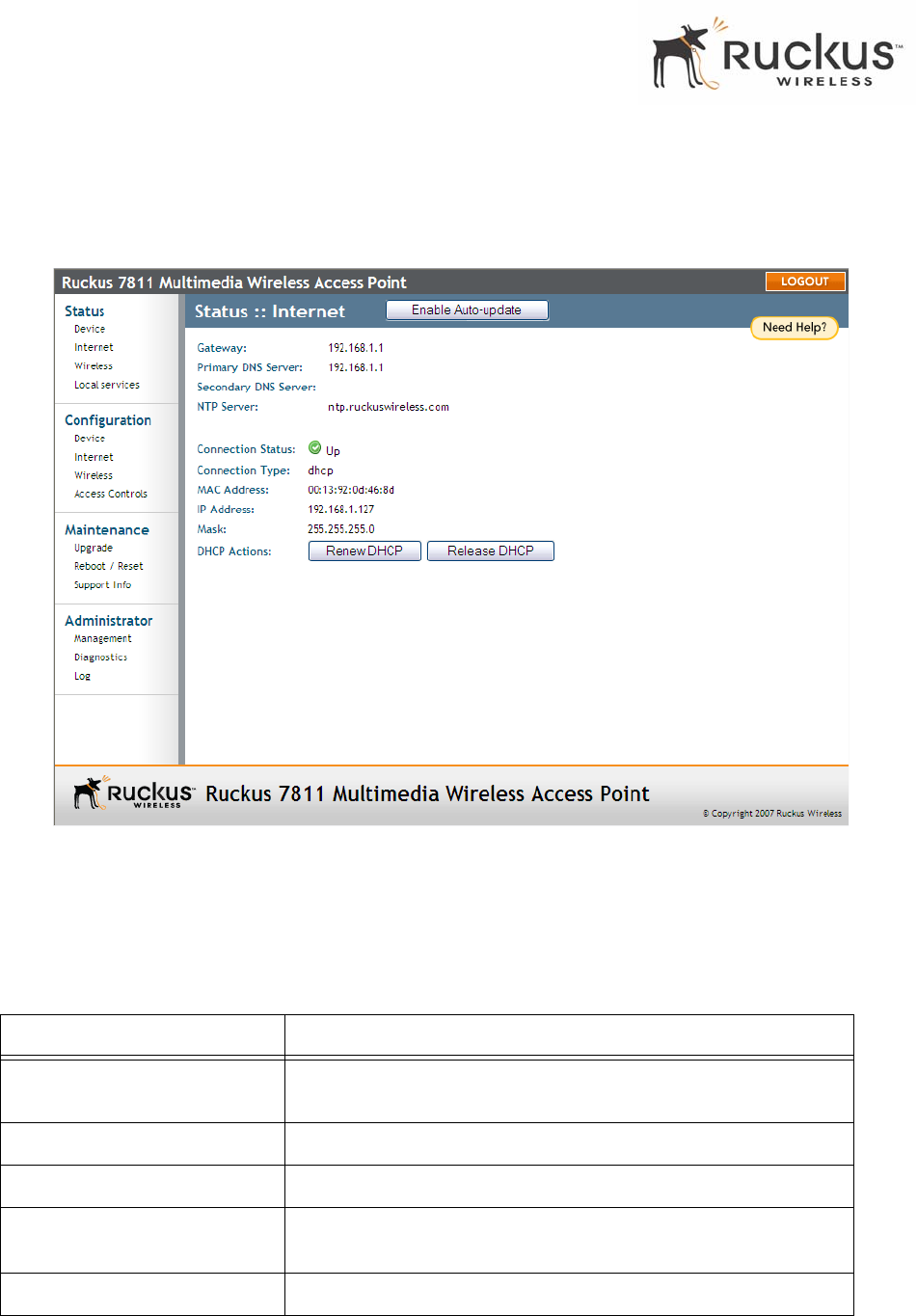This screenshot has height=1316, width=917.
Task: Select the Maintenance menu heading
Action: [x=107, y=530]
